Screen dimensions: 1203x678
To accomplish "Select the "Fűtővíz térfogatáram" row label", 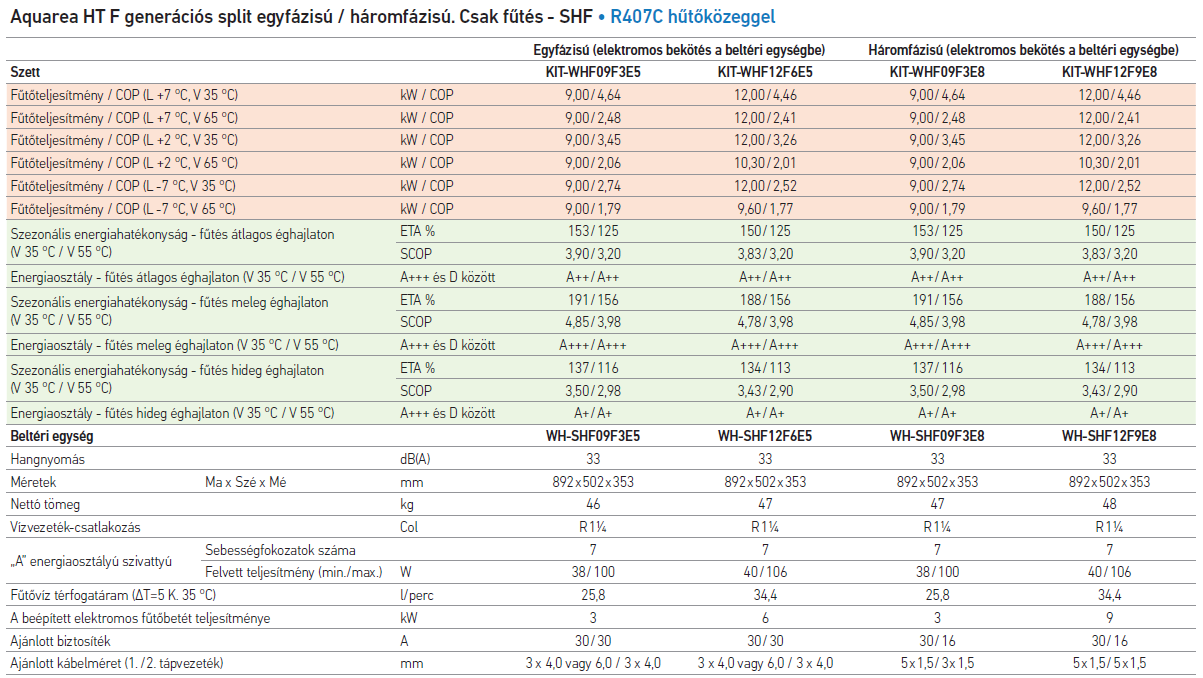I will pyautogui.click(x=113, y=595).
